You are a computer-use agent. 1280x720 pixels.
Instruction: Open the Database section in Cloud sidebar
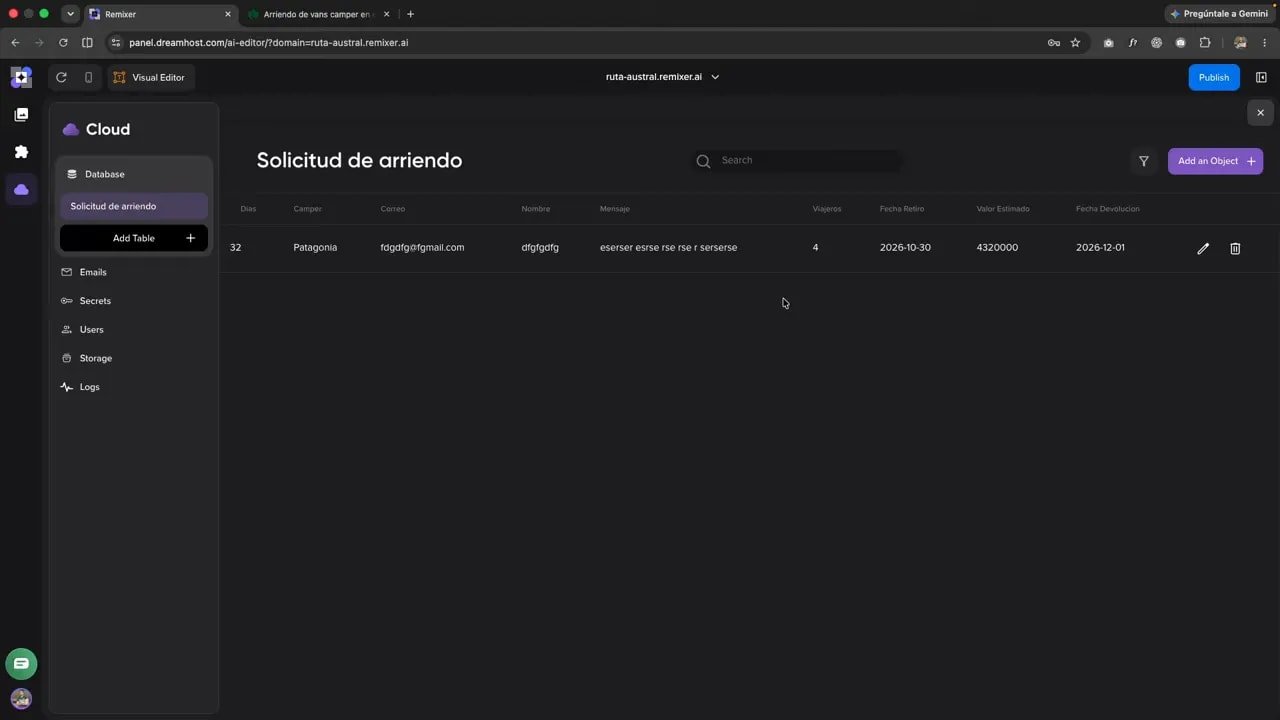pyautogui.click(x=134, y=174)
